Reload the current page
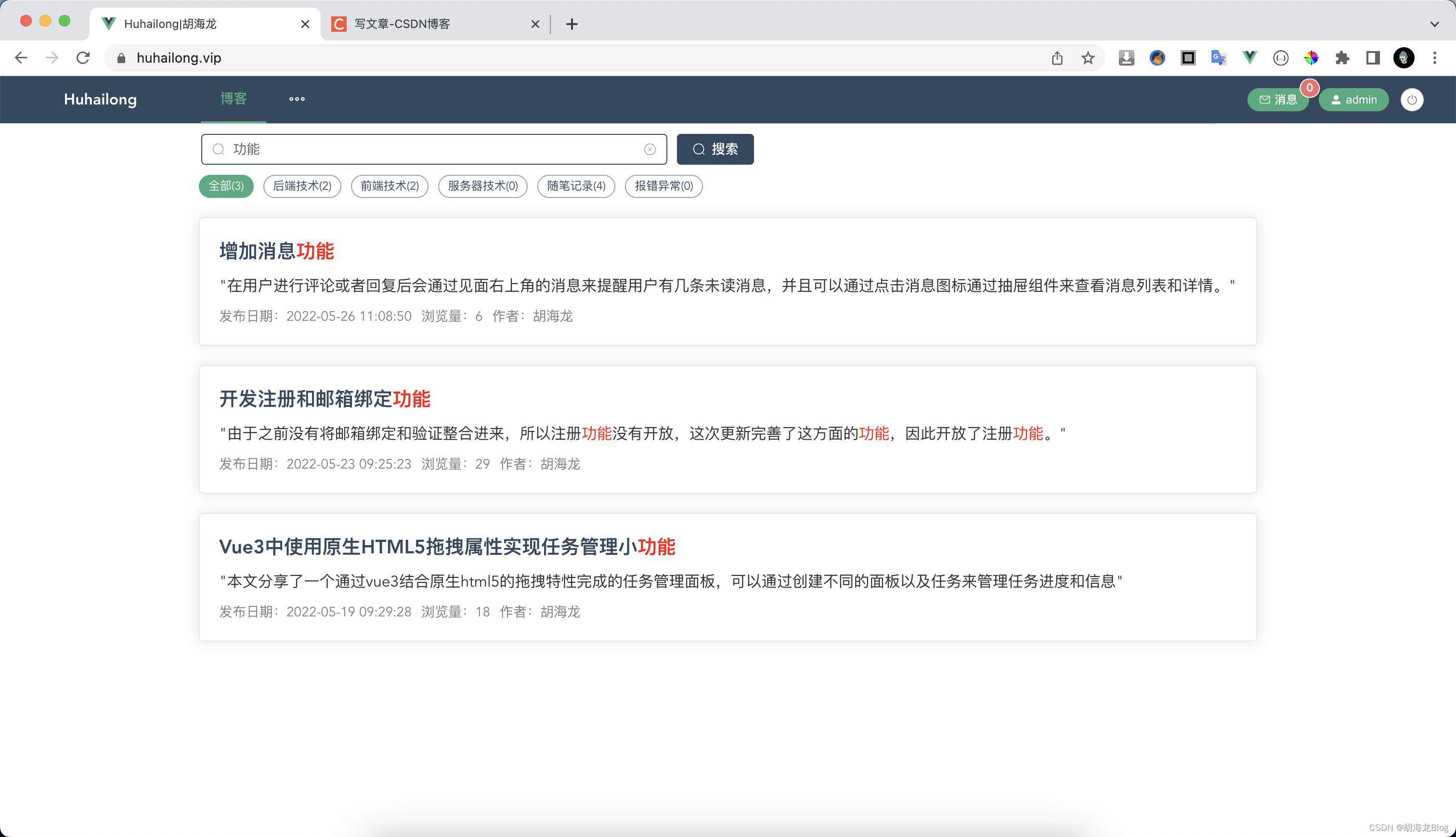 point(83,58)
